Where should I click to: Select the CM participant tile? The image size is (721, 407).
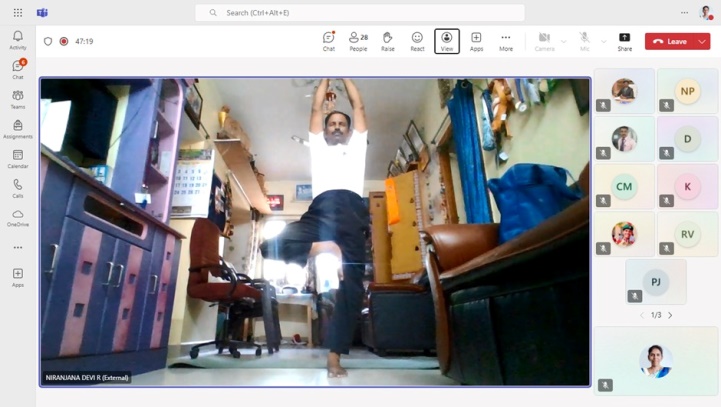624,187
